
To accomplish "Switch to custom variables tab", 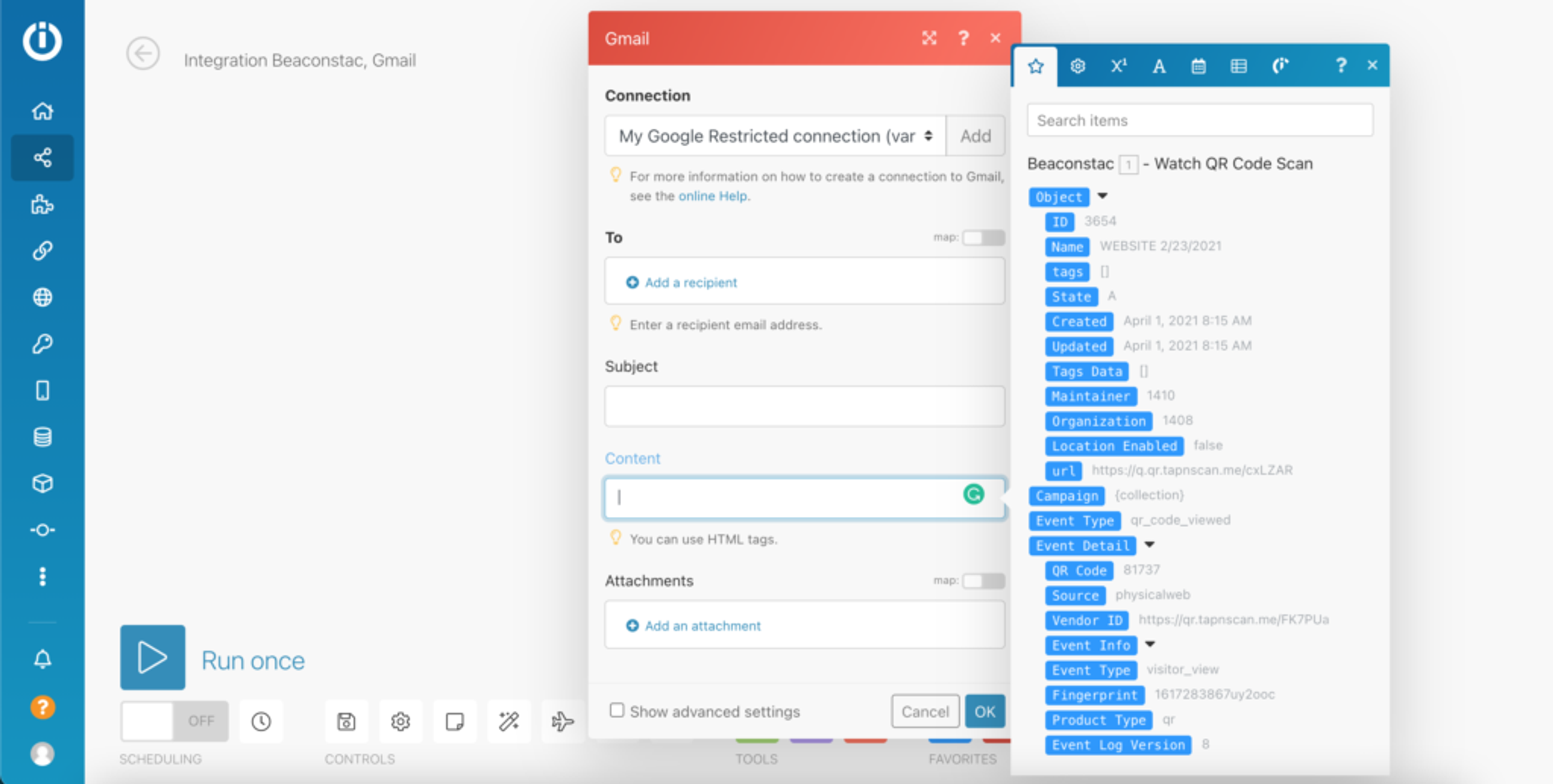I will [1280, 66].
